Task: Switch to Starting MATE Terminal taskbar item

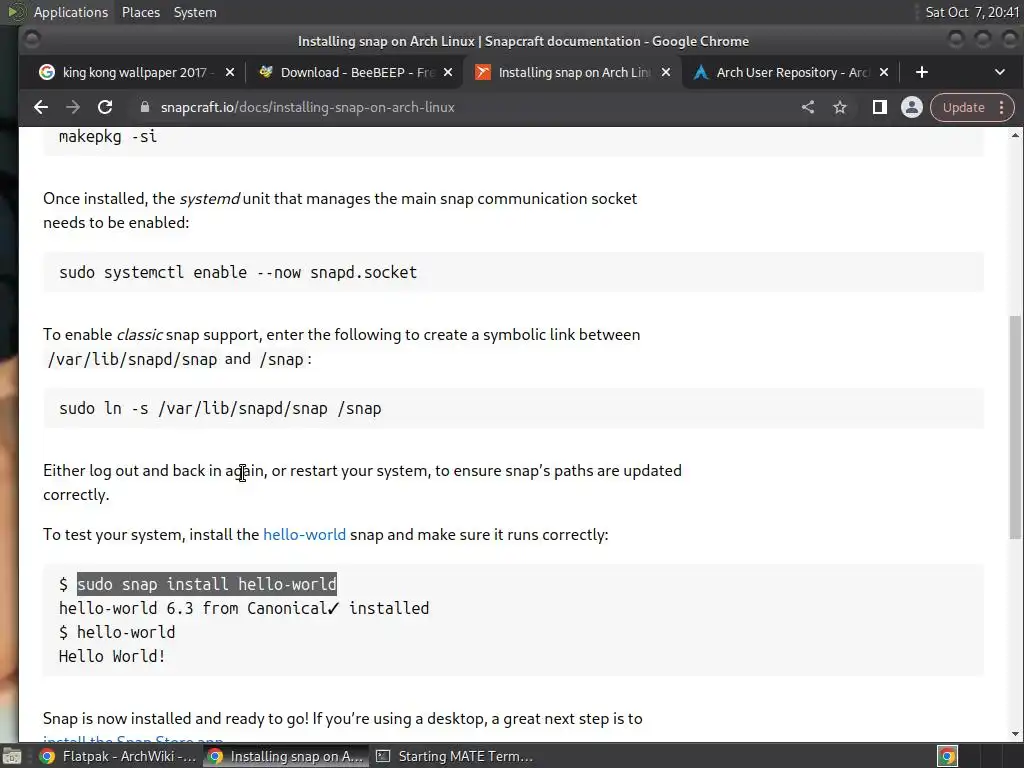Action: [x=454, y=756]
